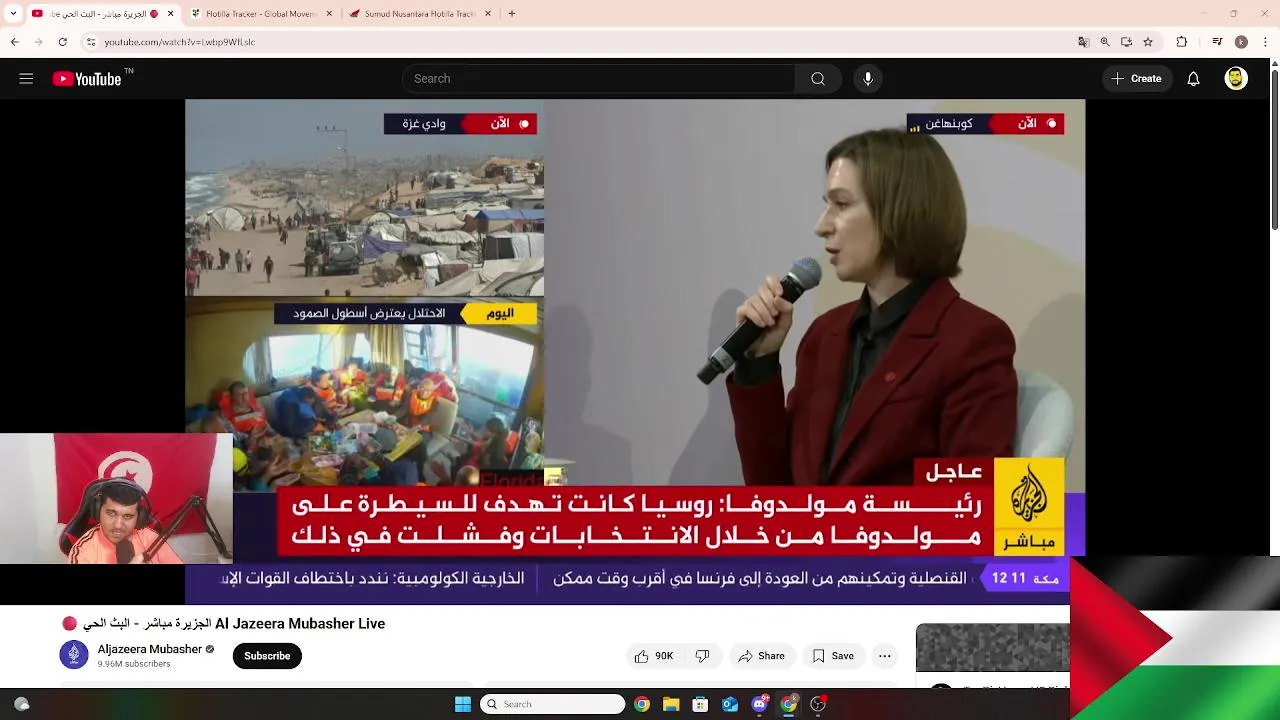Like the Al Jazeera Mubasher video

(x=654, y=656)
